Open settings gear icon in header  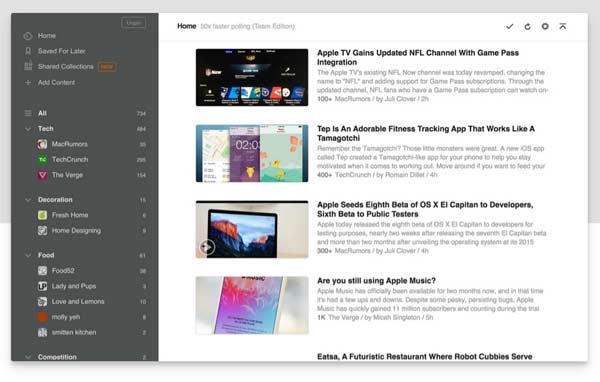tap(545, 26)
